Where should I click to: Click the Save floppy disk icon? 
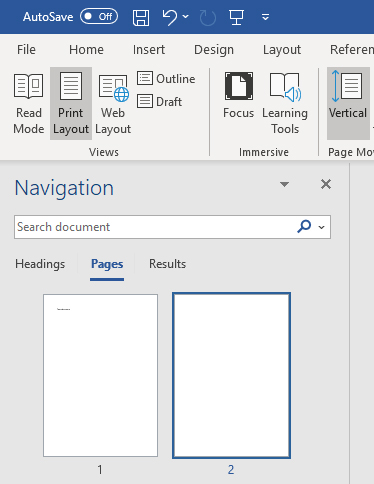click(141, 17)
